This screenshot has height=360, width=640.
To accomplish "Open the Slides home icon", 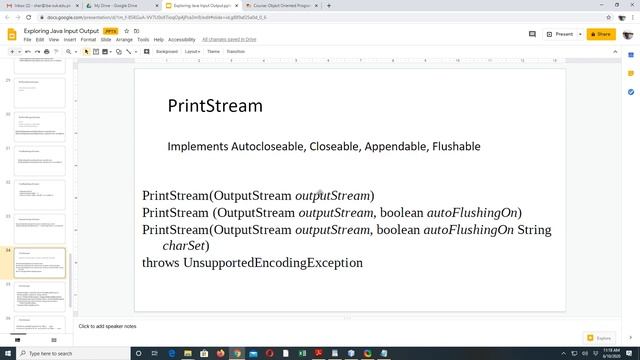I will [12, 35].
